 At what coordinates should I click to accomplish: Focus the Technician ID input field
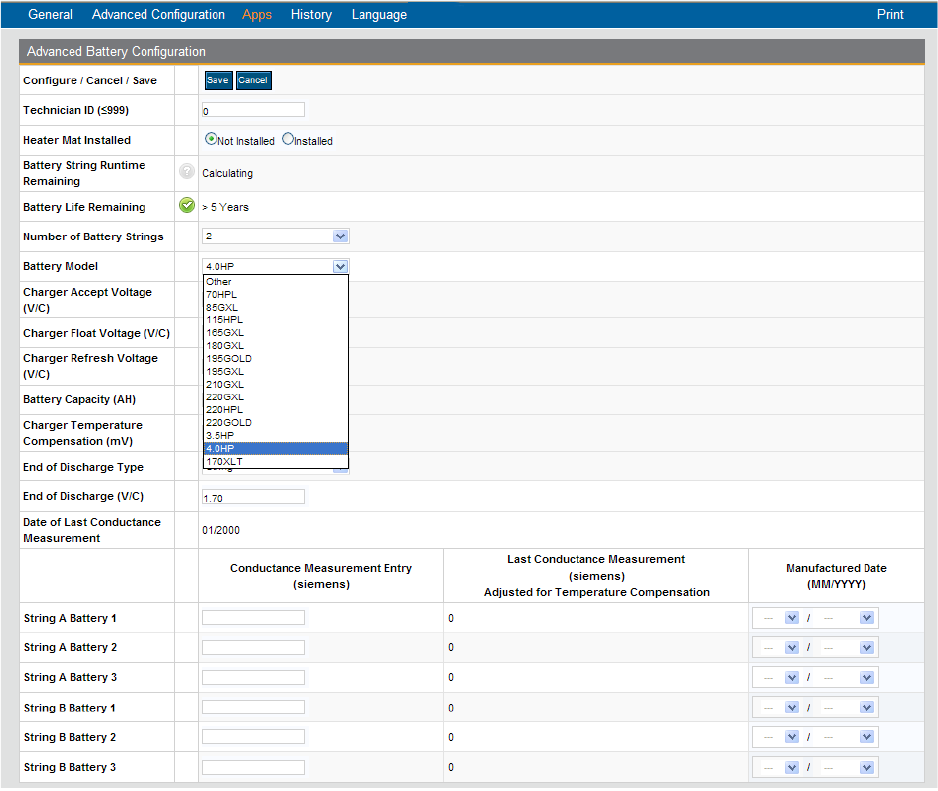click(x=254, y=110)
